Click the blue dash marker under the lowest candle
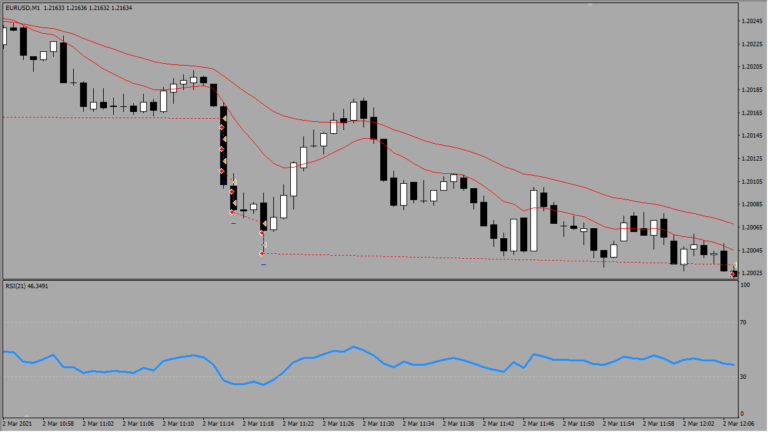 click(263, 265)
